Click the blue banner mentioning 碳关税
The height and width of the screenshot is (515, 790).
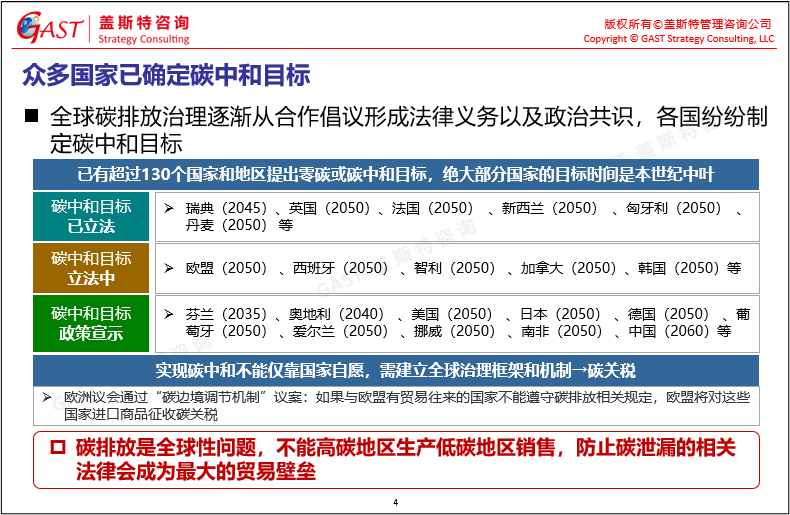(x=395, y=370)
